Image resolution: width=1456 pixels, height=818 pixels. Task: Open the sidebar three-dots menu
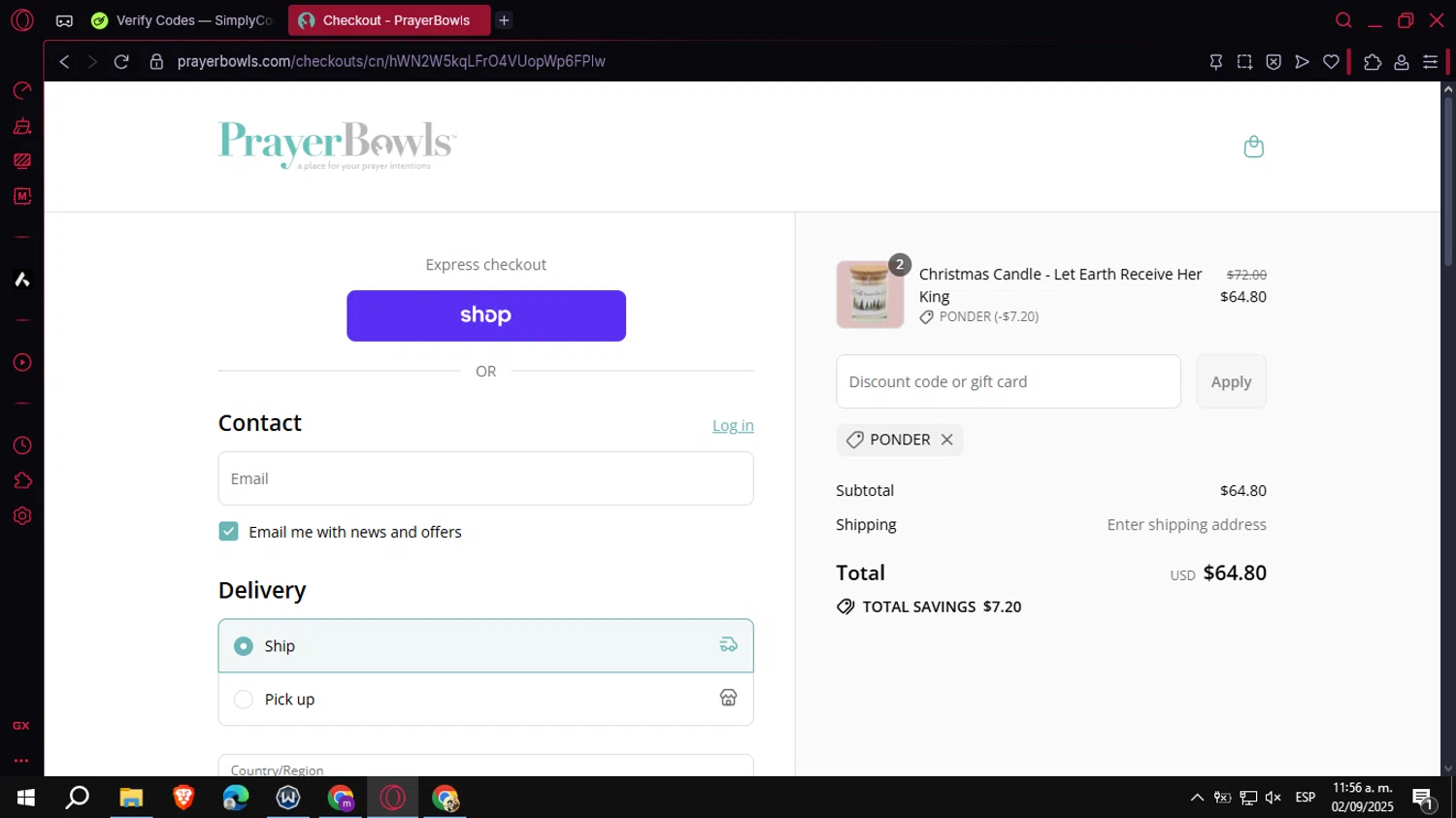click(21, 761)
